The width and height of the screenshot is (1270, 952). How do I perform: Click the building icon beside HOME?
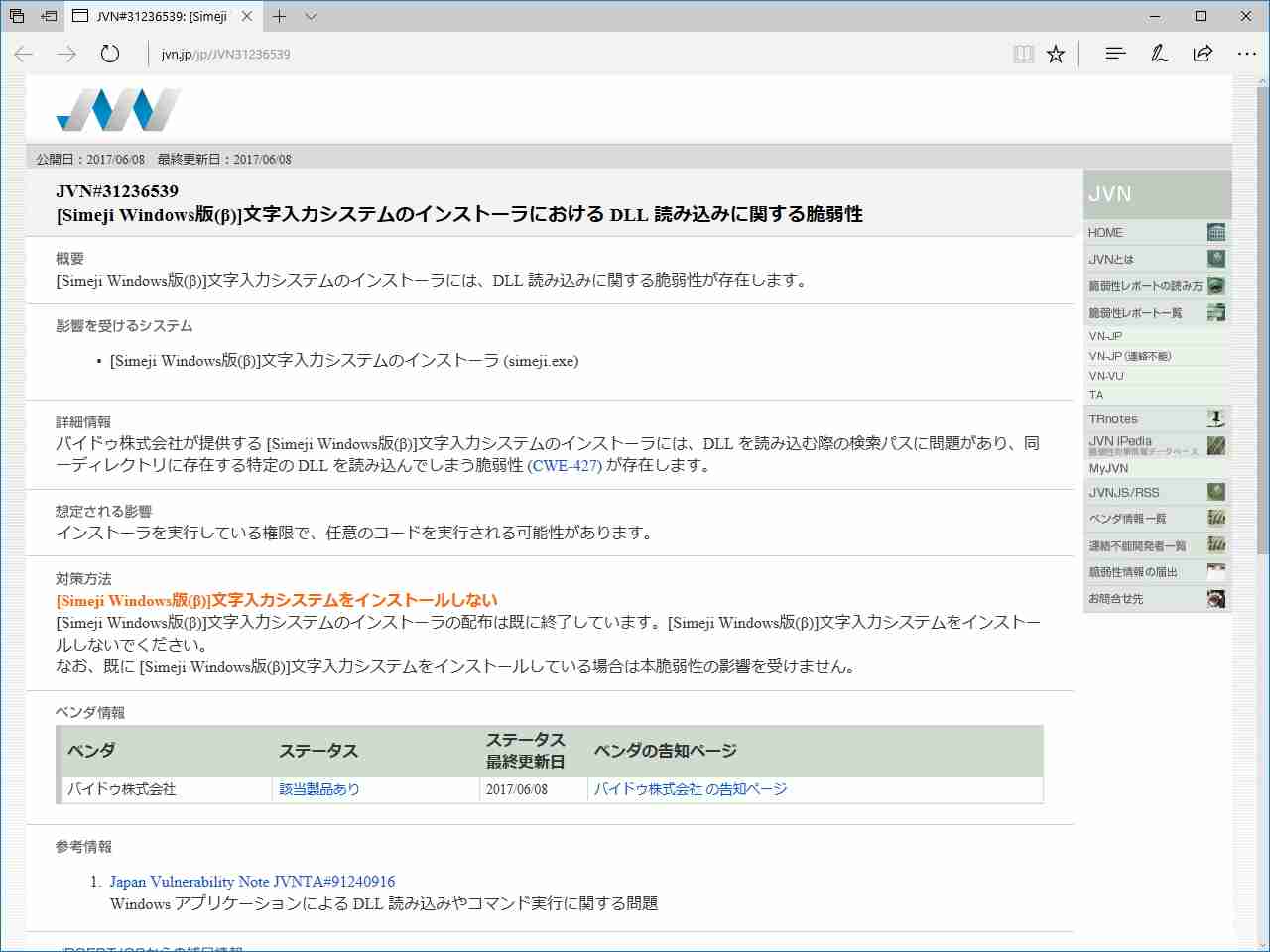pos(1216,232)
